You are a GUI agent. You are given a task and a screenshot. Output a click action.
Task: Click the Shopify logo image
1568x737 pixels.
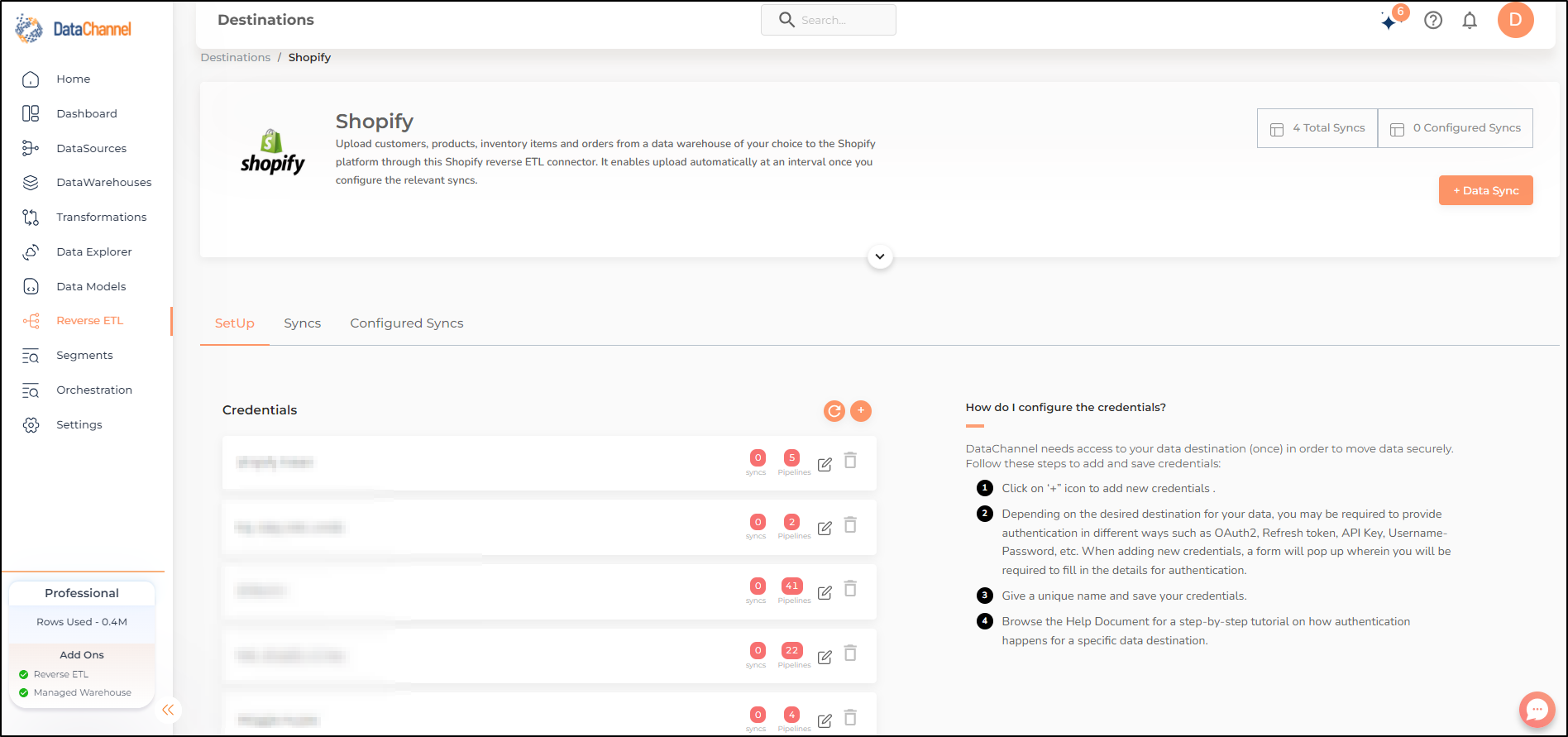coord(273,152)
